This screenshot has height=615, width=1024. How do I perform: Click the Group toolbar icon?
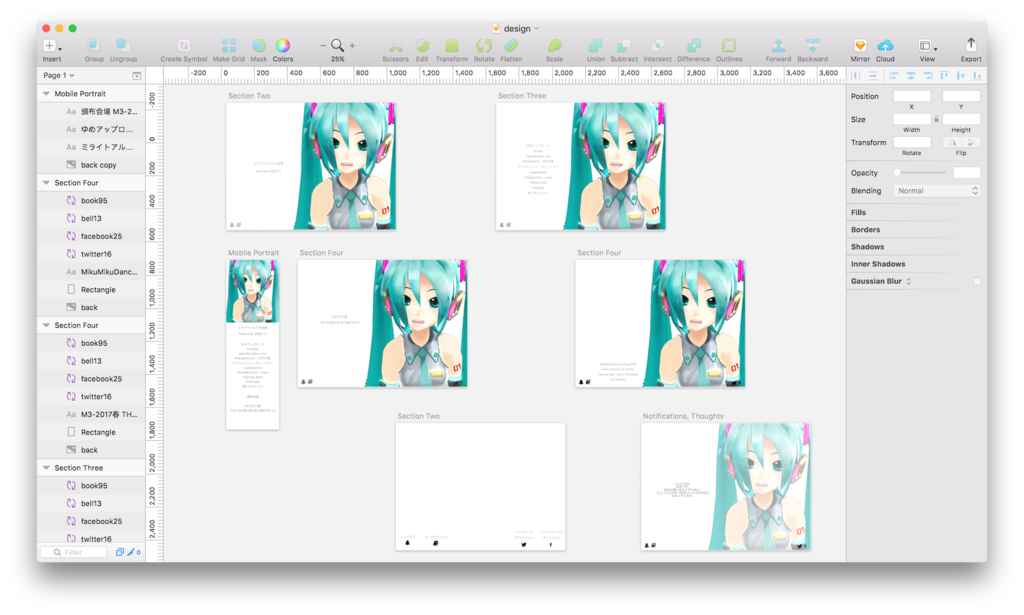93,45
